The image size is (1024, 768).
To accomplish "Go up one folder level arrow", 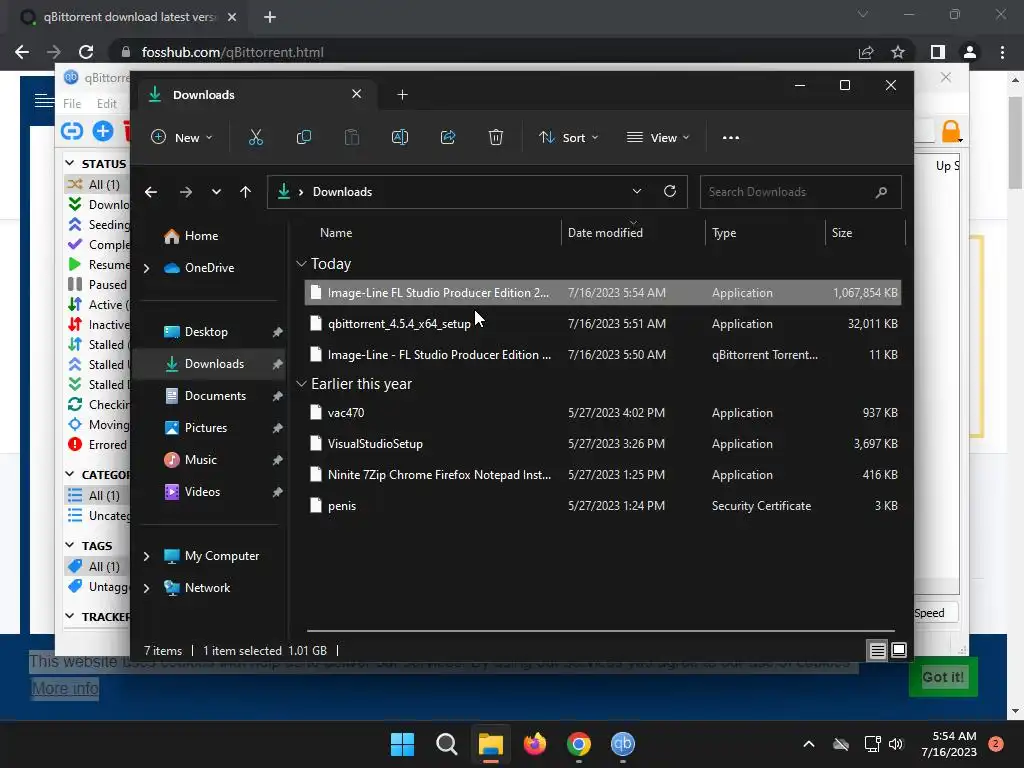I will [246, 192].
